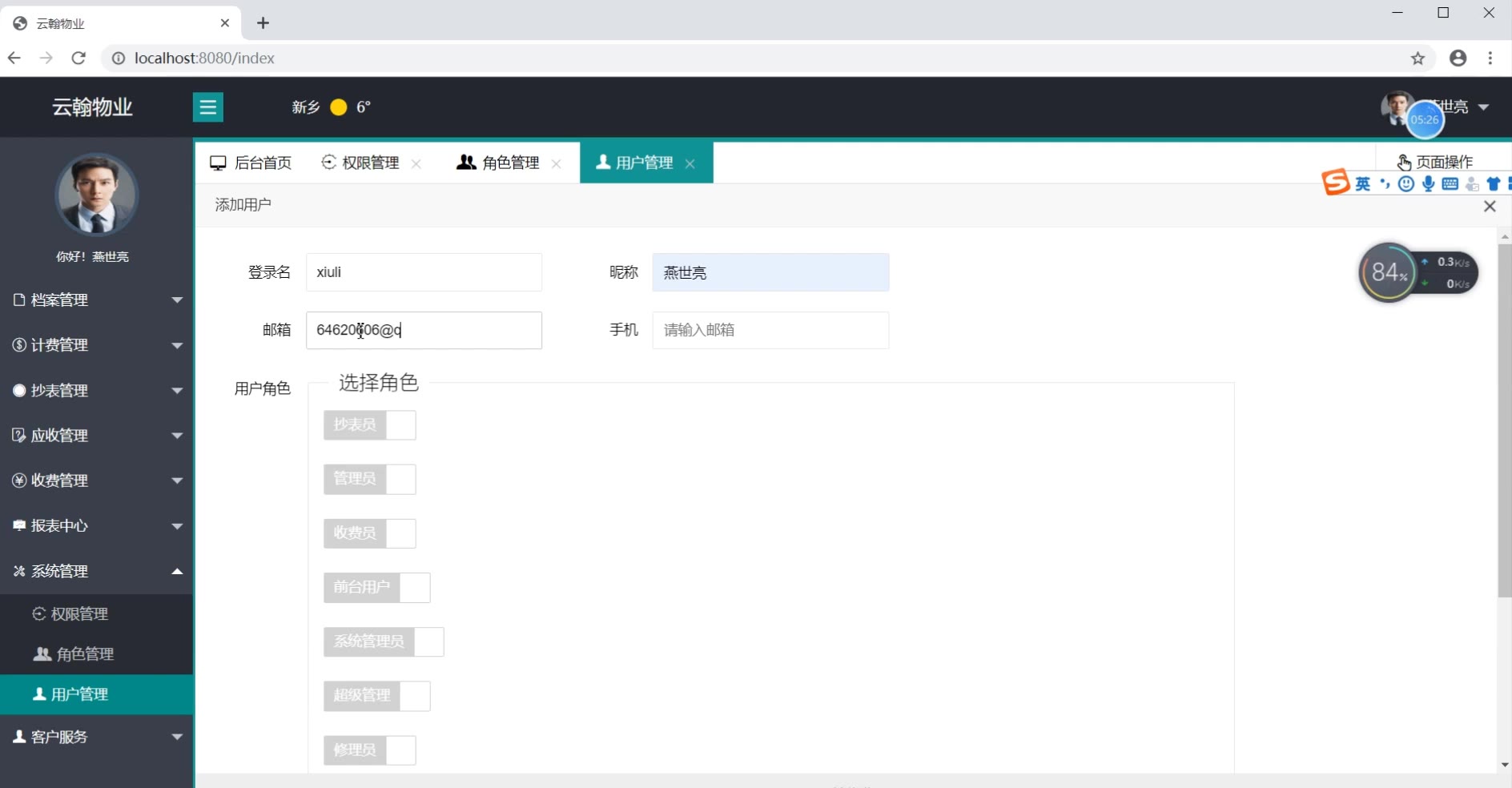Open the IME soft keyboard icon

tap(1450, 184)
